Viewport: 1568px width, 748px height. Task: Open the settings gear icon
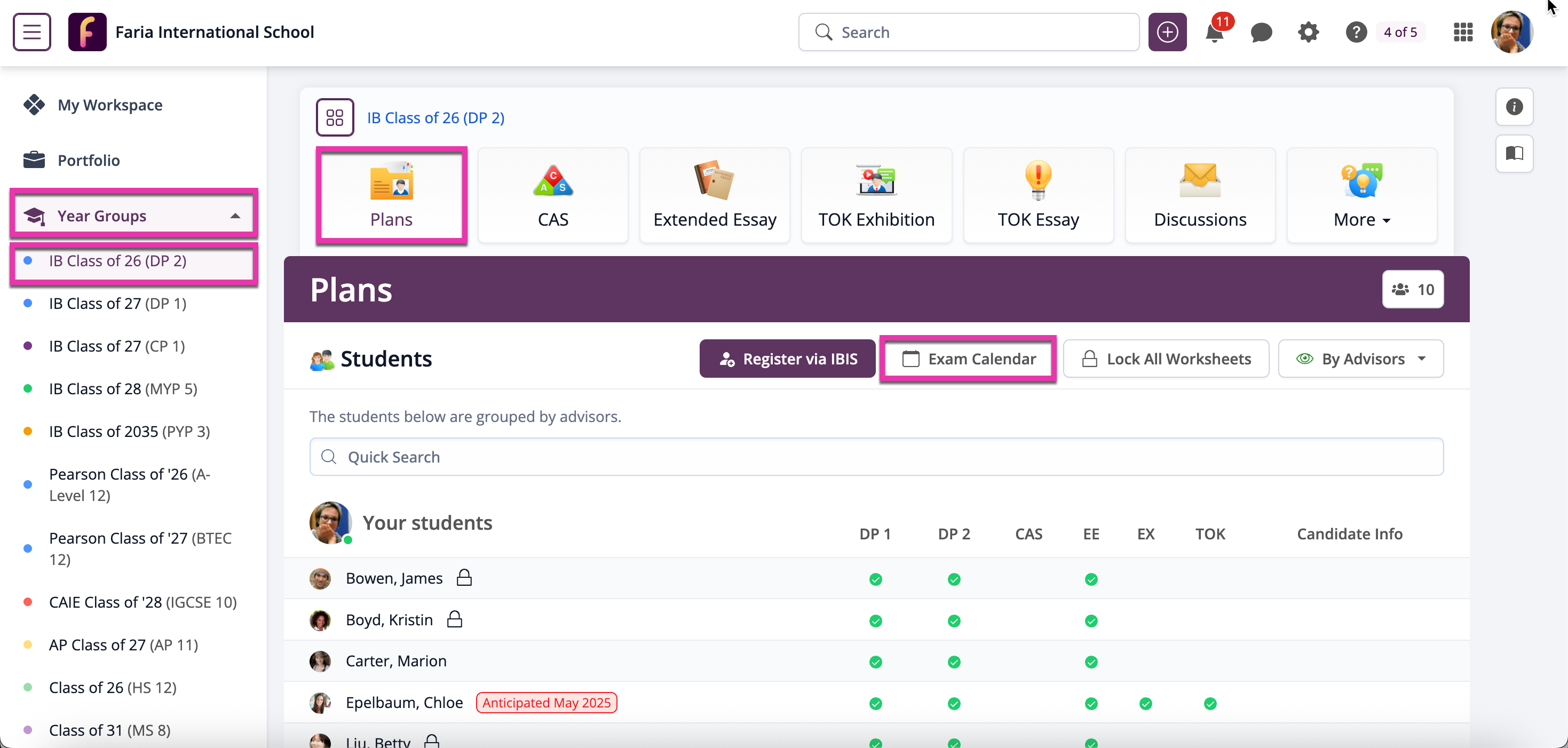1308,32
